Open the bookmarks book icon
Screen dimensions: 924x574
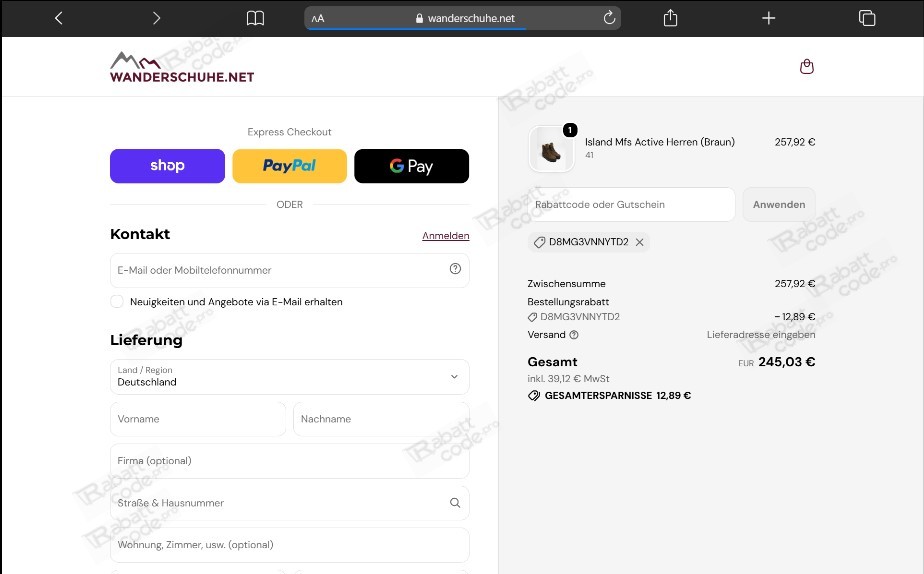point(255,18)
